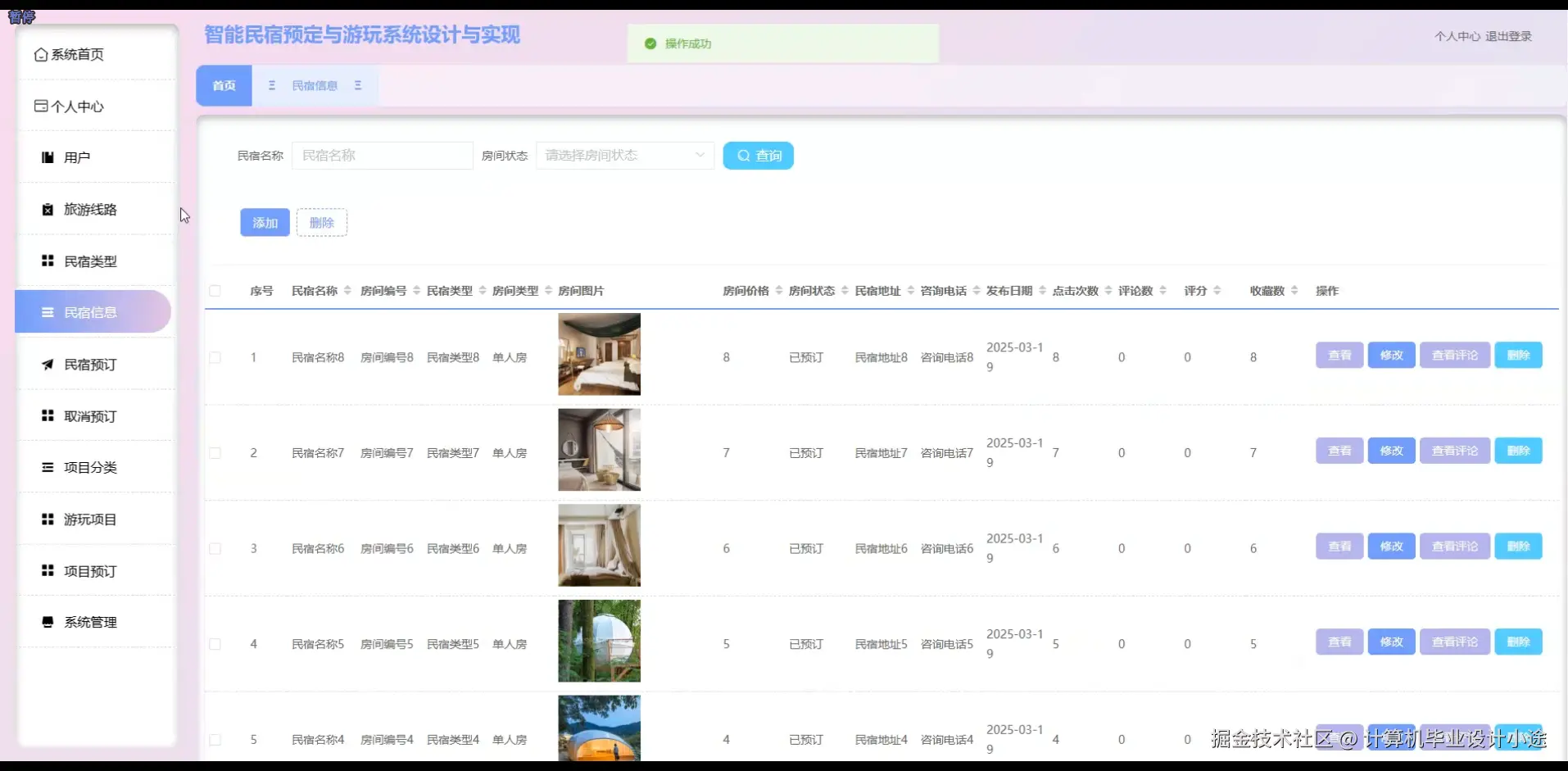1568x771 pixels.
Task: Open the room image thumbnail for 民宿名称8
Action: click(x=600, y=355)
